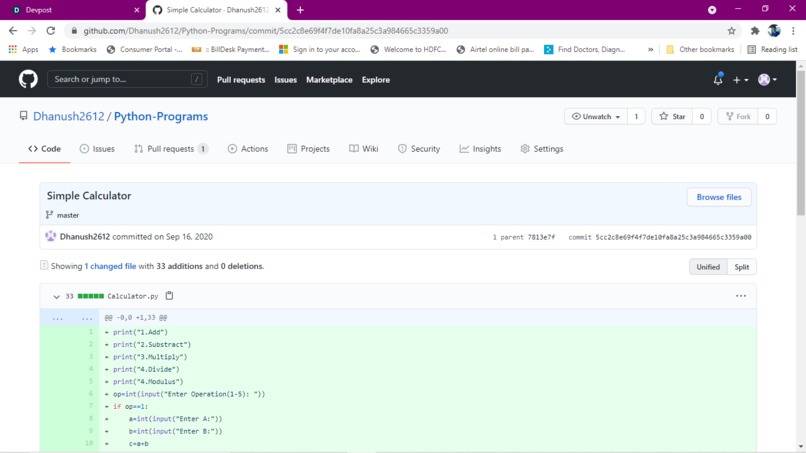
Task: Expand the Unwatch dropdown
Action: pyautogui.click(x=596, y=117)
